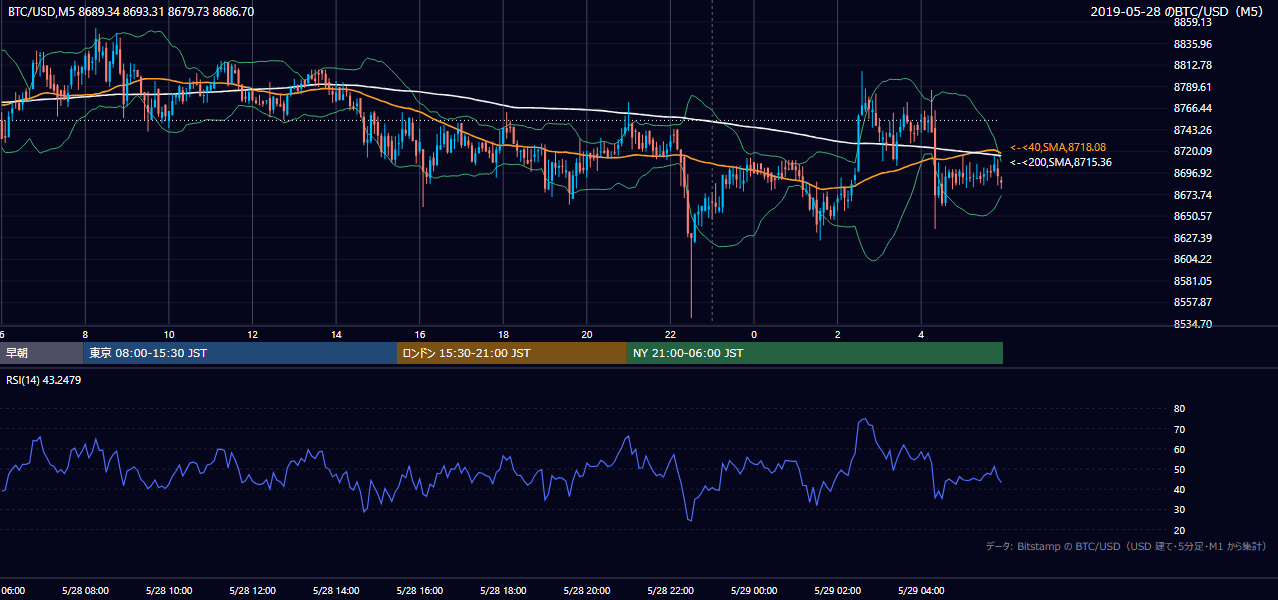The image size is (1278, 600).
Task: Click hour label 14 below price chart
Action: (336, 334)
